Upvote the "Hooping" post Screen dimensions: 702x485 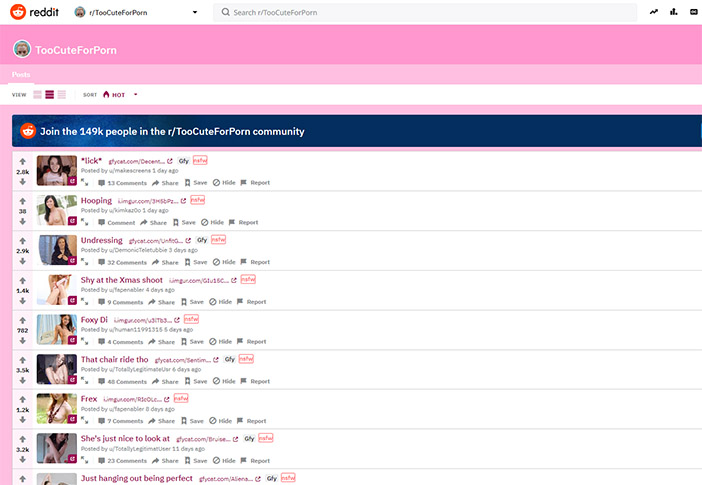coord(22,201)
